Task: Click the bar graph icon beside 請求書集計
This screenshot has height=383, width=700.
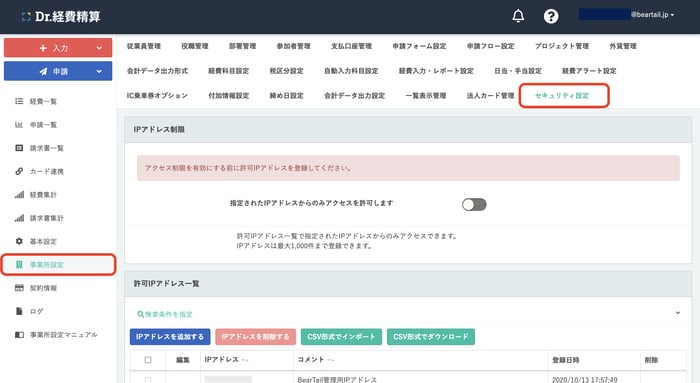Action: tap(19, 218)
